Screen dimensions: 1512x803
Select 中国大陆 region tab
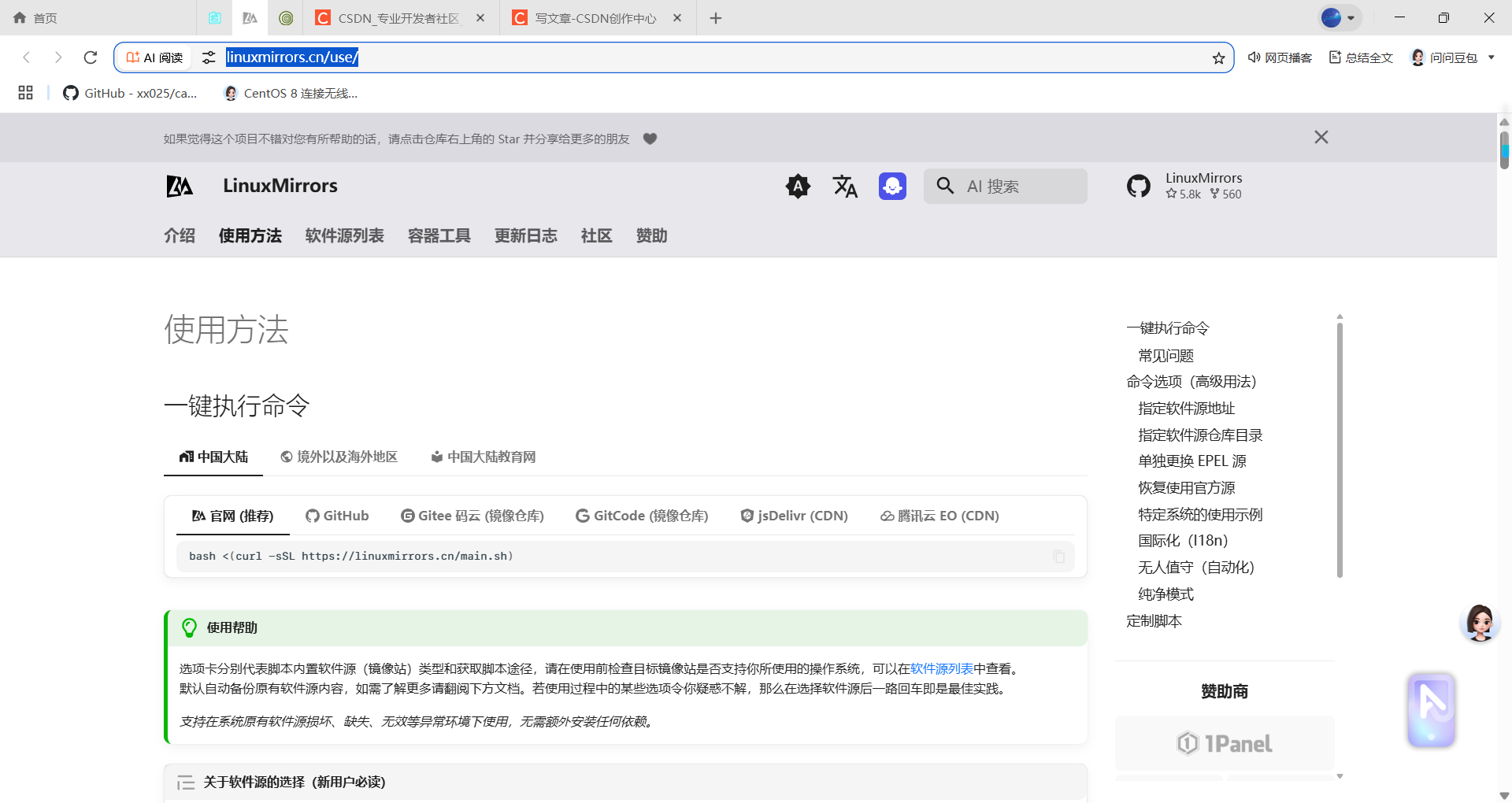point(213,457)
